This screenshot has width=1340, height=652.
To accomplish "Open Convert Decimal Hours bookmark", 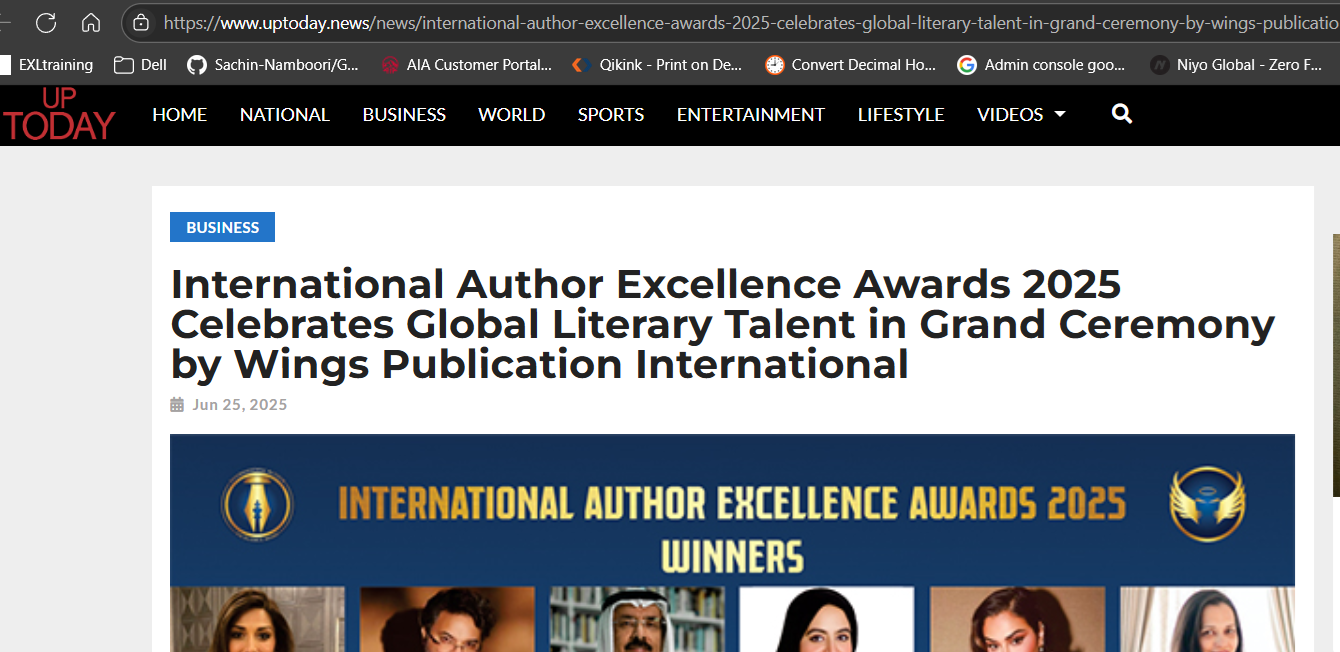I will 851,65.
